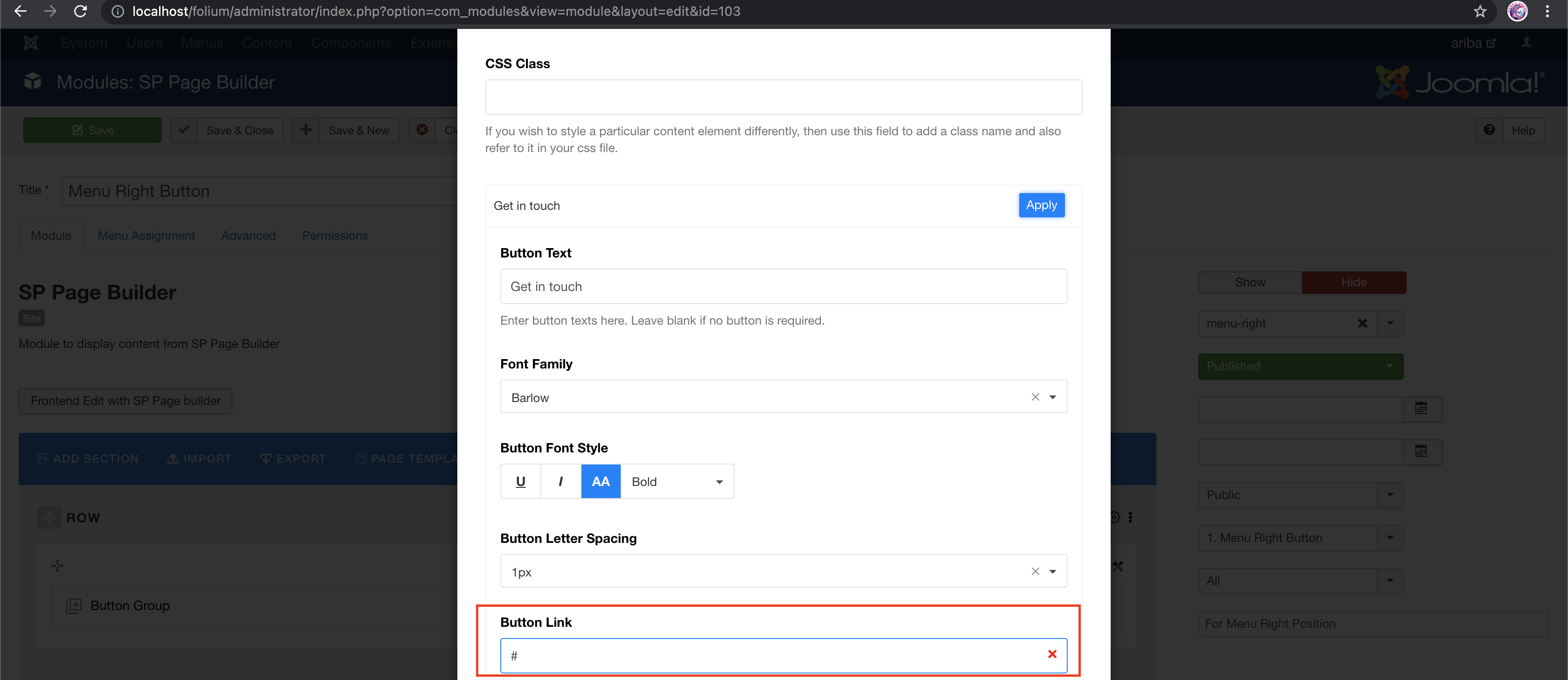Open the calendar picker for start publishing
Image resolution: width=1568 pixels, height=680 pixels.
pyautogui.click(x=1421, y=409)
